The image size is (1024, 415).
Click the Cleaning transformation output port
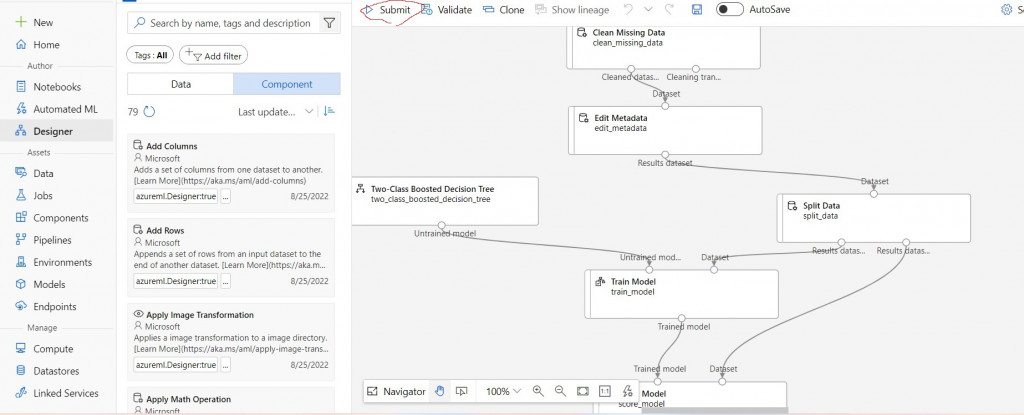pyautogui.click(x=696, y=69)
